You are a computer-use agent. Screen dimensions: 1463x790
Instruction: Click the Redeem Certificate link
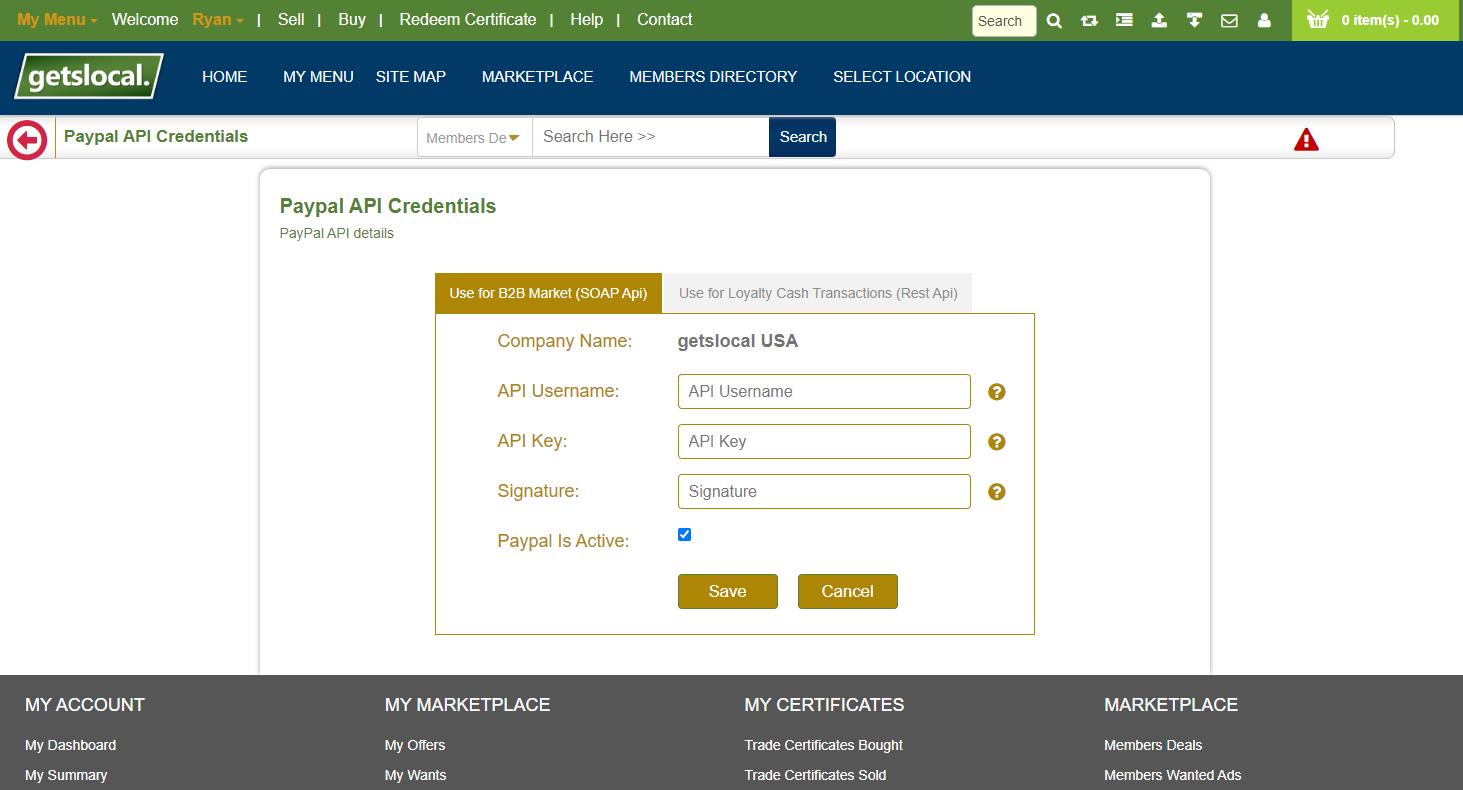[468, 19]
